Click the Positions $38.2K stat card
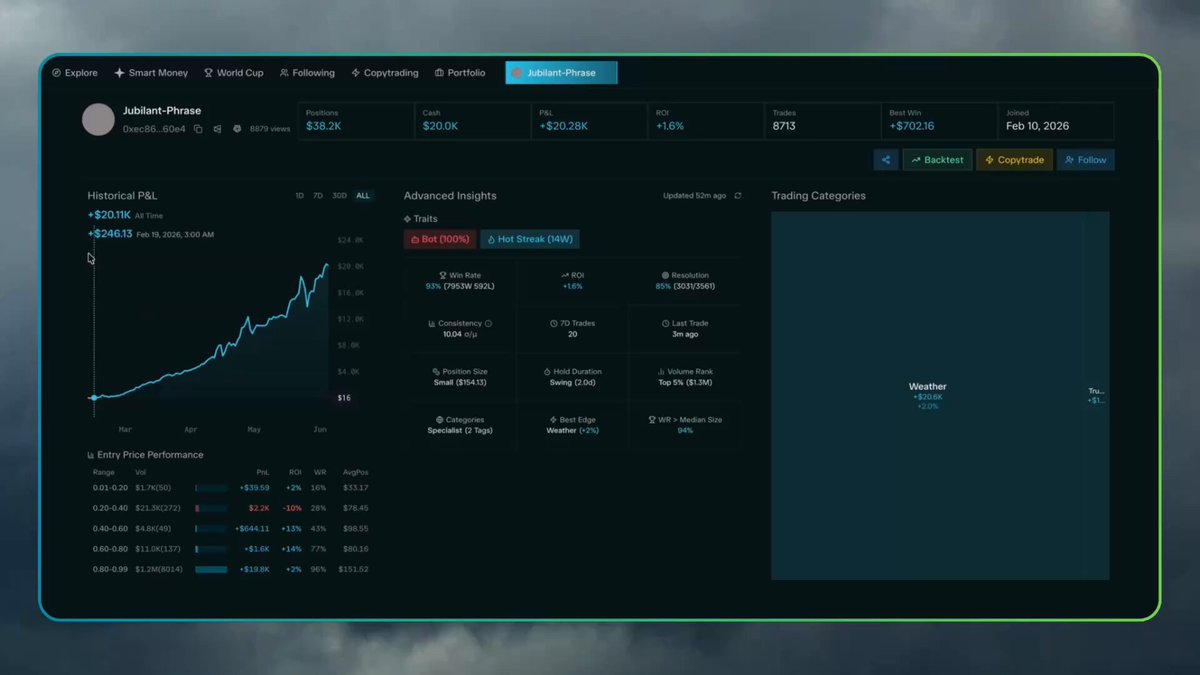The image size is (1200, 675). (x=356, y=120)
